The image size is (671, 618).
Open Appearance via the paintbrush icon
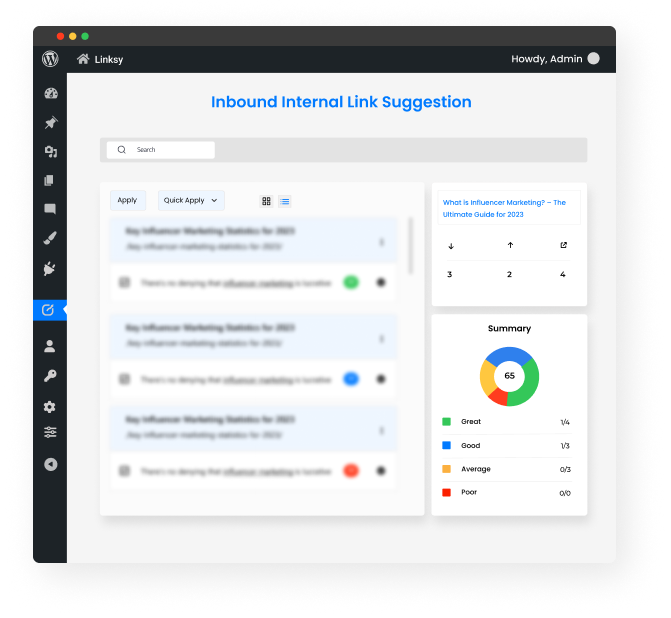pyautogui.click(x=50, y=238)
